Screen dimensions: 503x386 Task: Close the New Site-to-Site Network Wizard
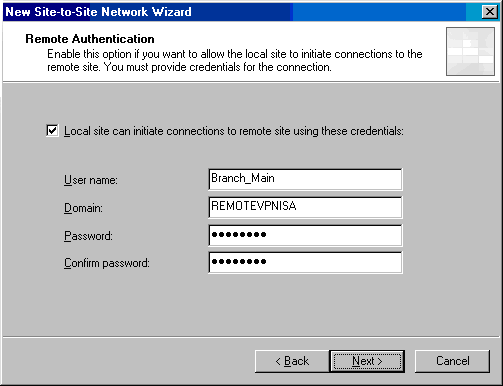coord(490,12)
